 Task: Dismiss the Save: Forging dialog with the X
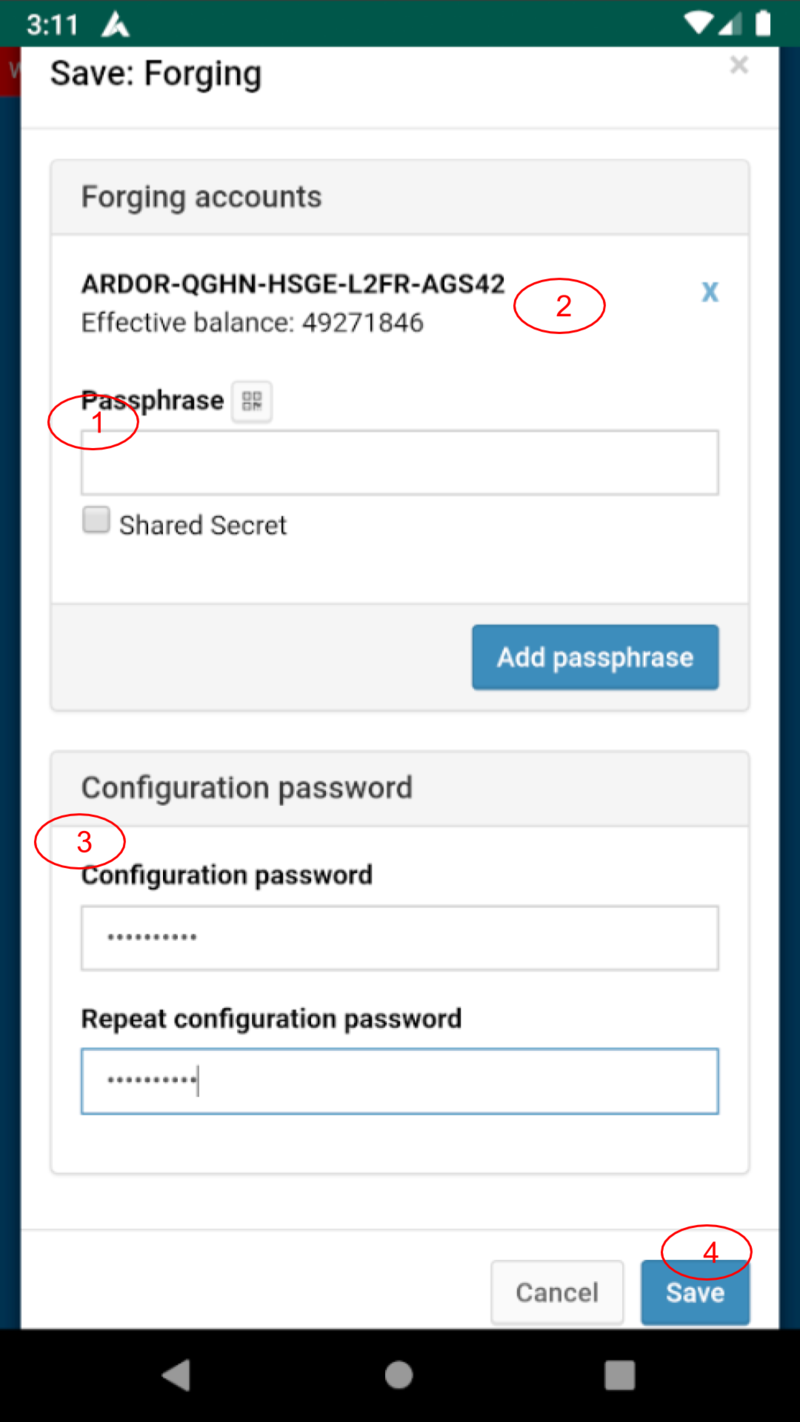(739, 64)
